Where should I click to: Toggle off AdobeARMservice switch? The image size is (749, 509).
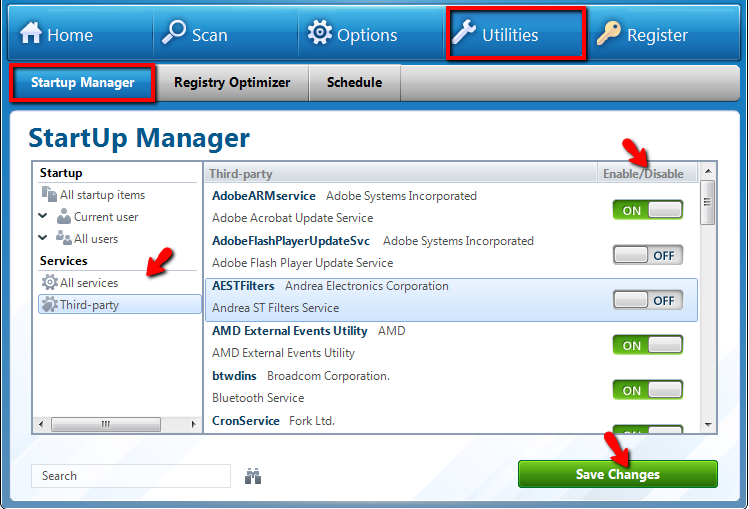pyautogui.click(x=647, y=210)
